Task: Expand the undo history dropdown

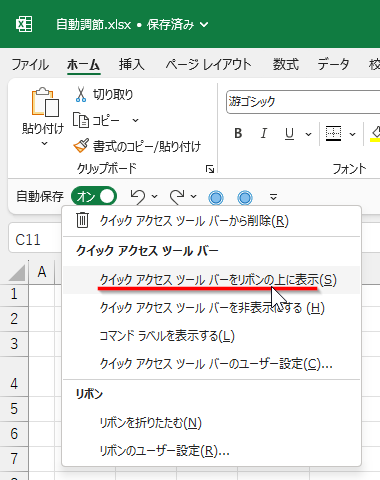Action: [154, 197]
